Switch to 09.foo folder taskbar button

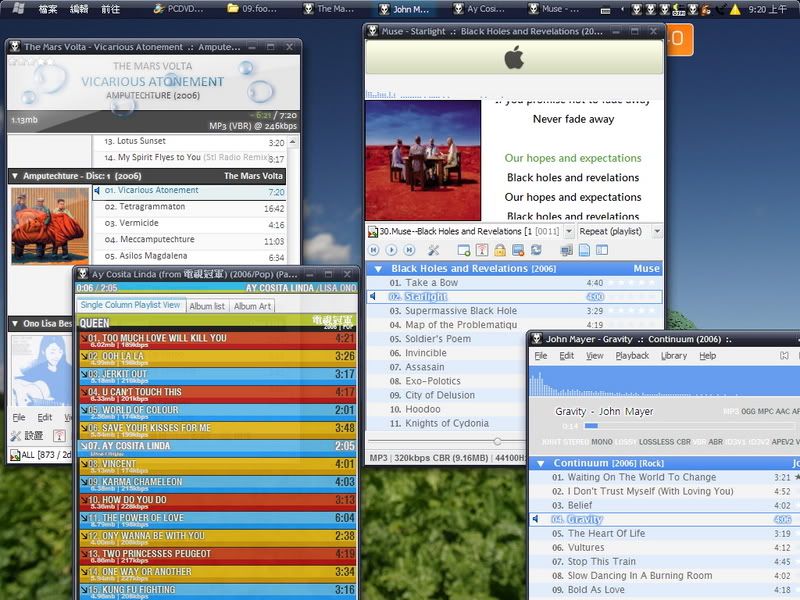tap(253, 9)
